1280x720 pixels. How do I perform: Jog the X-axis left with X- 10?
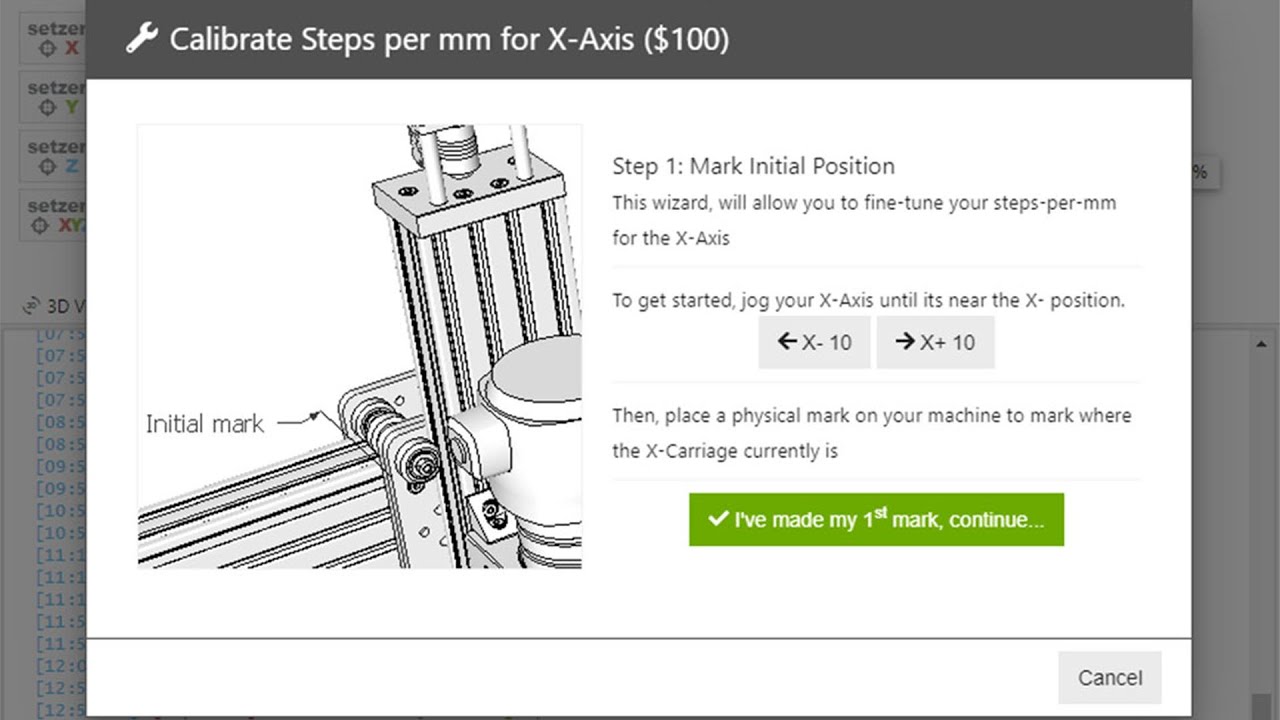pos(814,342)
